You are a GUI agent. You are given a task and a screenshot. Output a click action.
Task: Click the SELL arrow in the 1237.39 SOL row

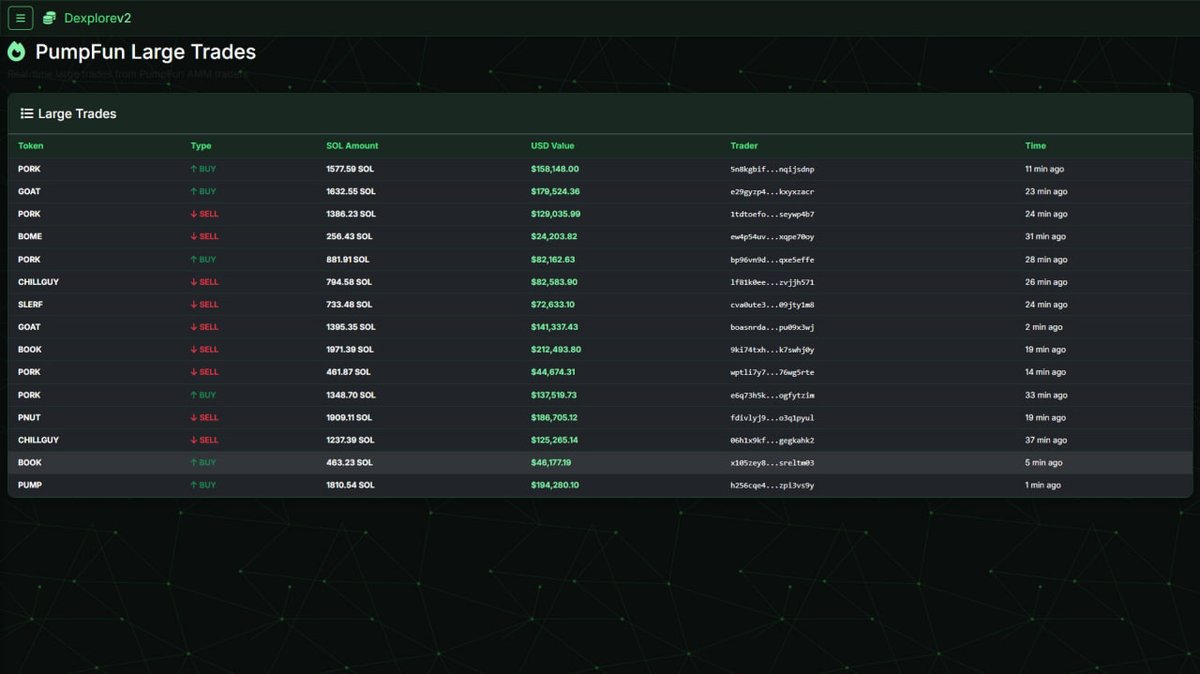193,440
